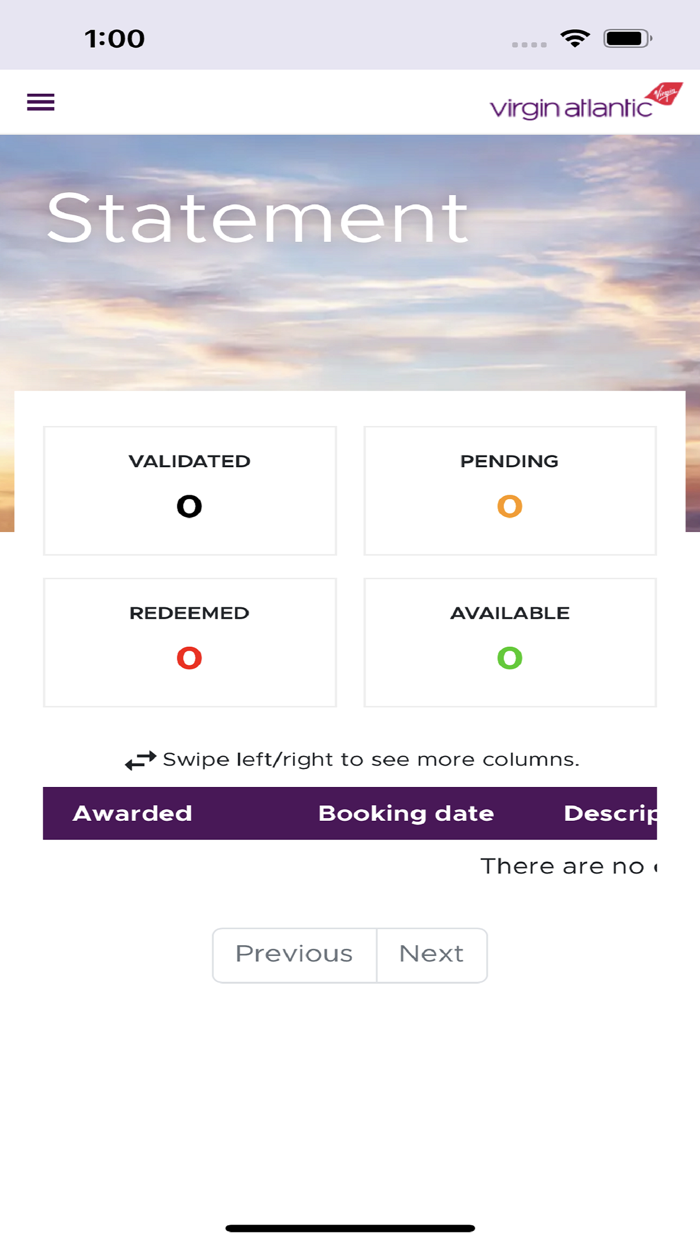
Task: Click the Previous pagination button
Action: click(x=294, y=955)
